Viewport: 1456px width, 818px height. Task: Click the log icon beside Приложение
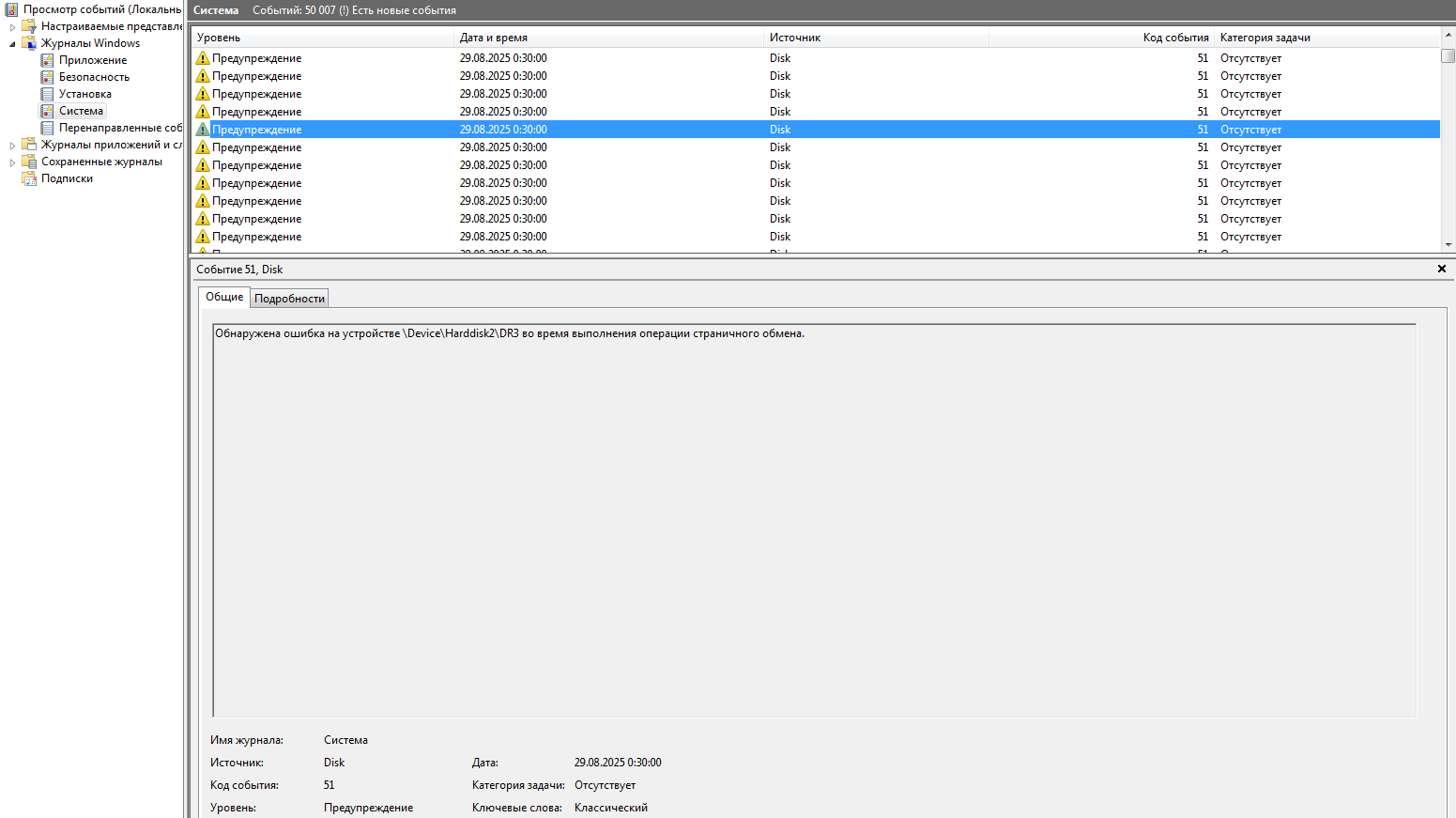click(x=47, y=60)
